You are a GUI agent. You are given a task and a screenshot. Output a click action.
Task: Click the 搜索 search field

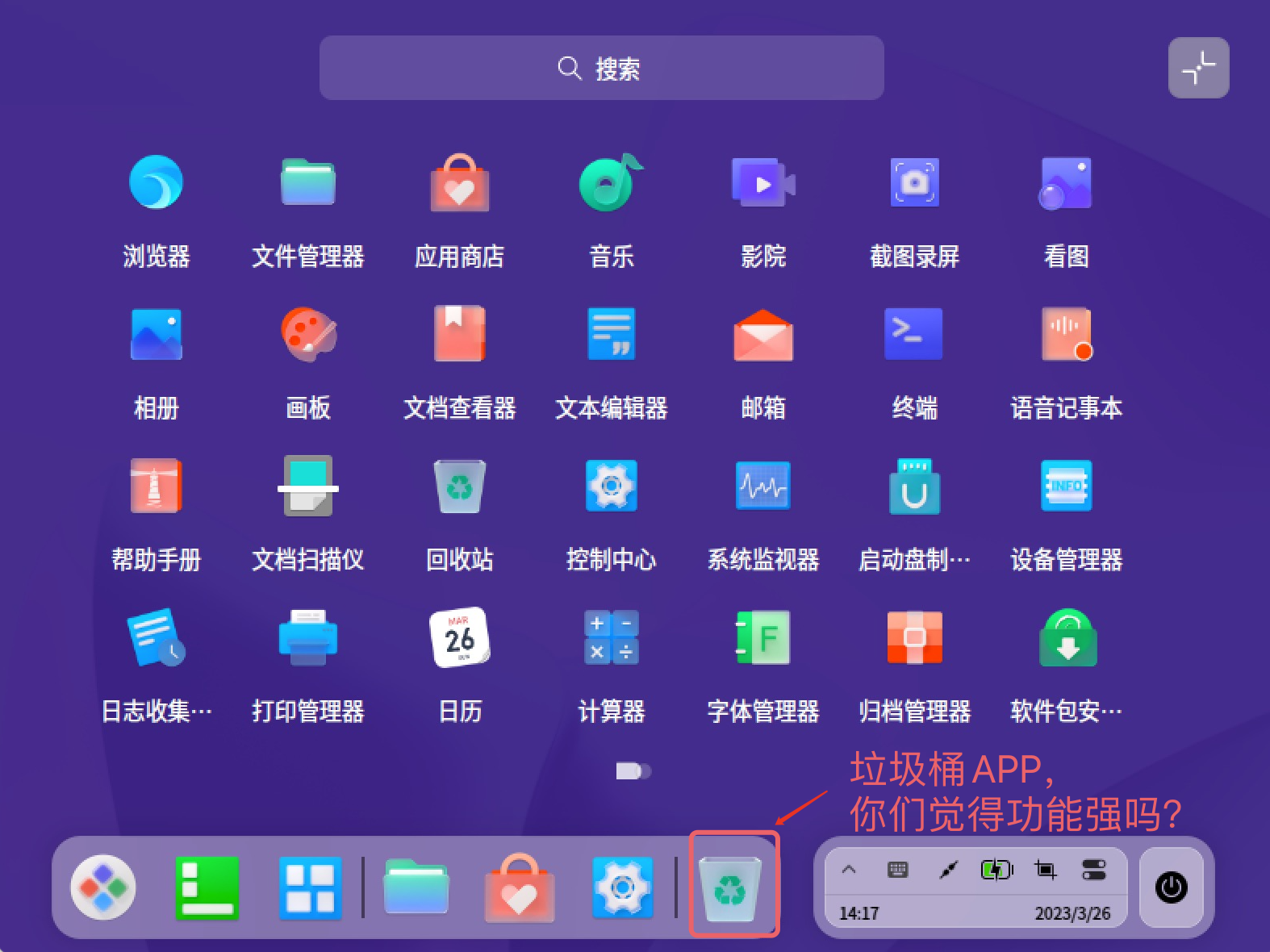[x=601, y=68]
